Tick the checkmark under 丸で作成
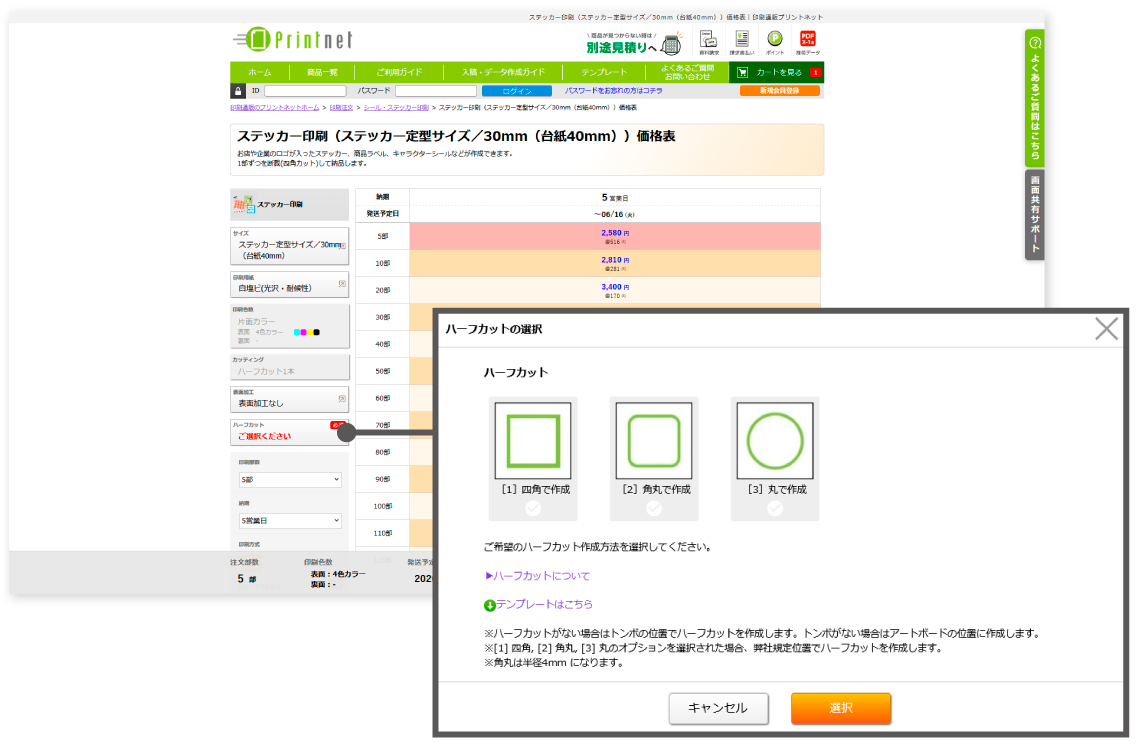Screen dimensions: 1136x750 click(774, 509)
